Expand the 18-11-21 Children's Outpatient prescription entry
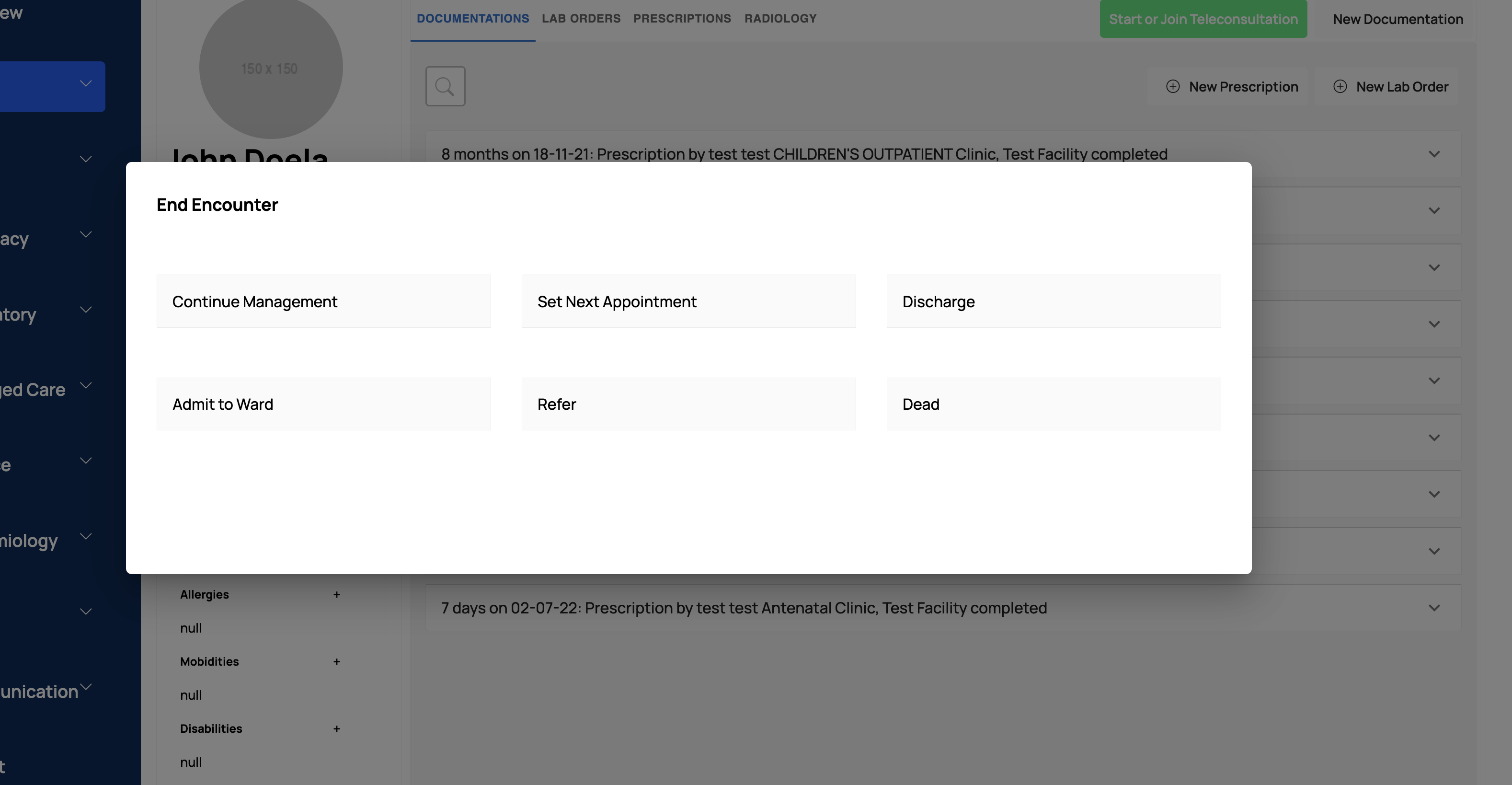This screenshot has width=1512, height=785. [x=1433, y=154]
